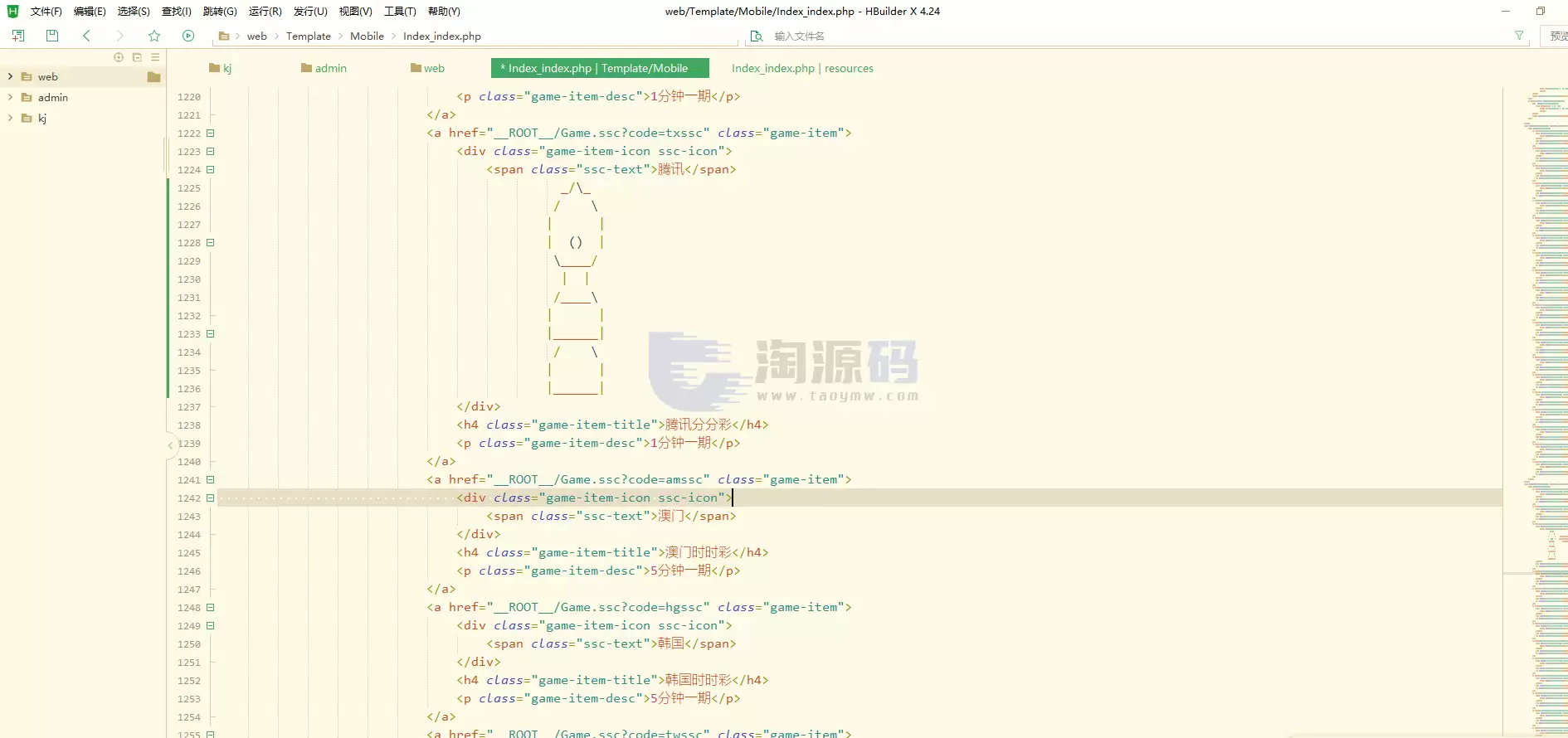Expand the web project folder

pyautogui.click(x=10, y=76)
